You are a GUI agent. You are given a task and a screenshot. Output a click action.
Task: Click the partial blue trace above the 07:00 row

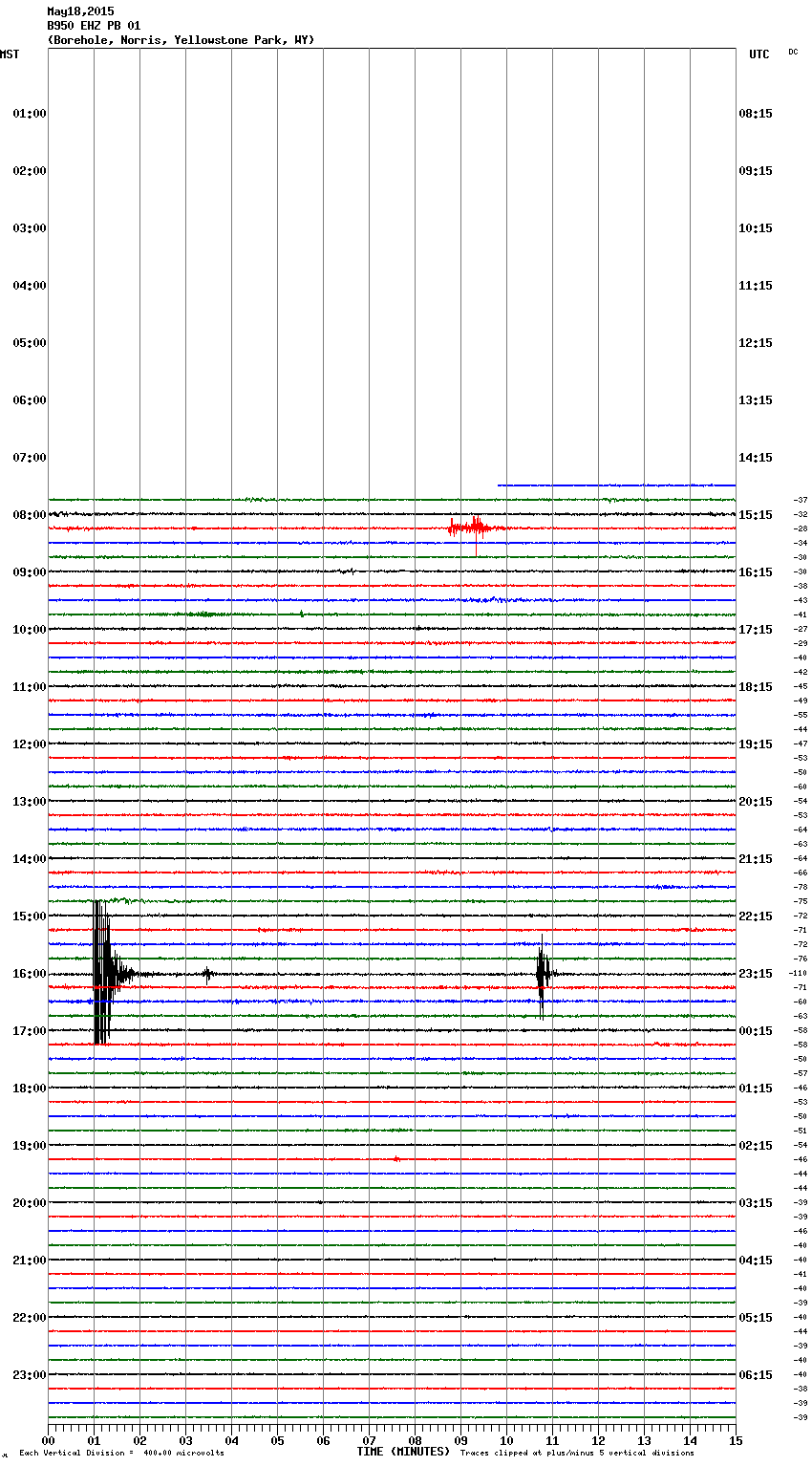(x=616, y=485)
